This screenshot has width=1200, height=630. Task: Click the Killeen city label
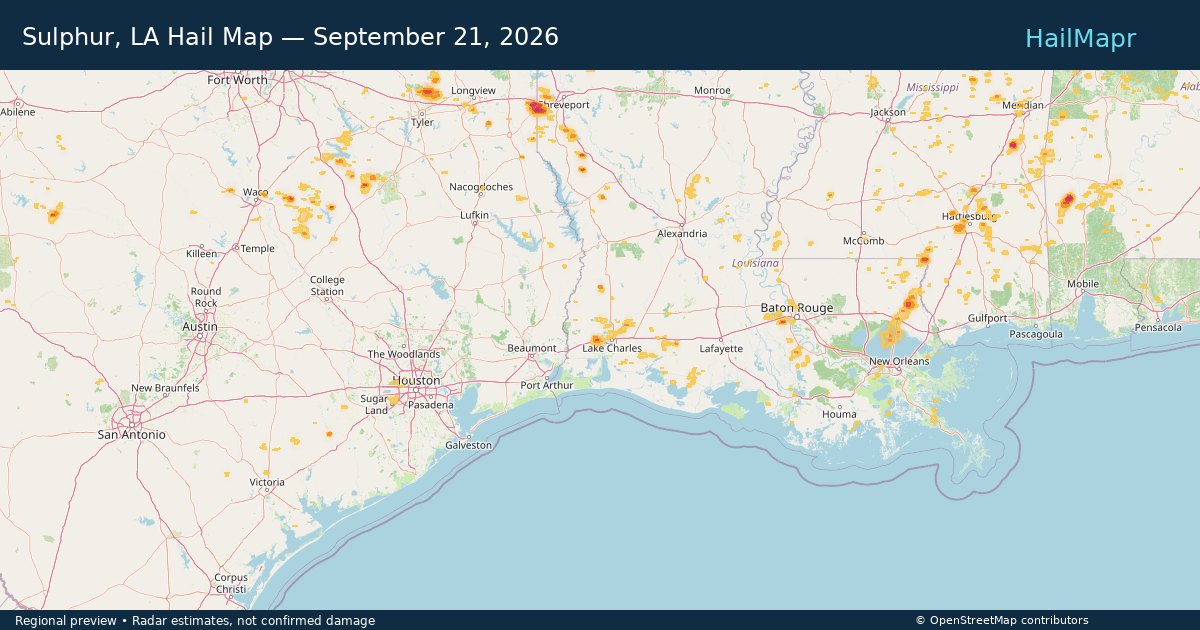[x=201, y=254]
